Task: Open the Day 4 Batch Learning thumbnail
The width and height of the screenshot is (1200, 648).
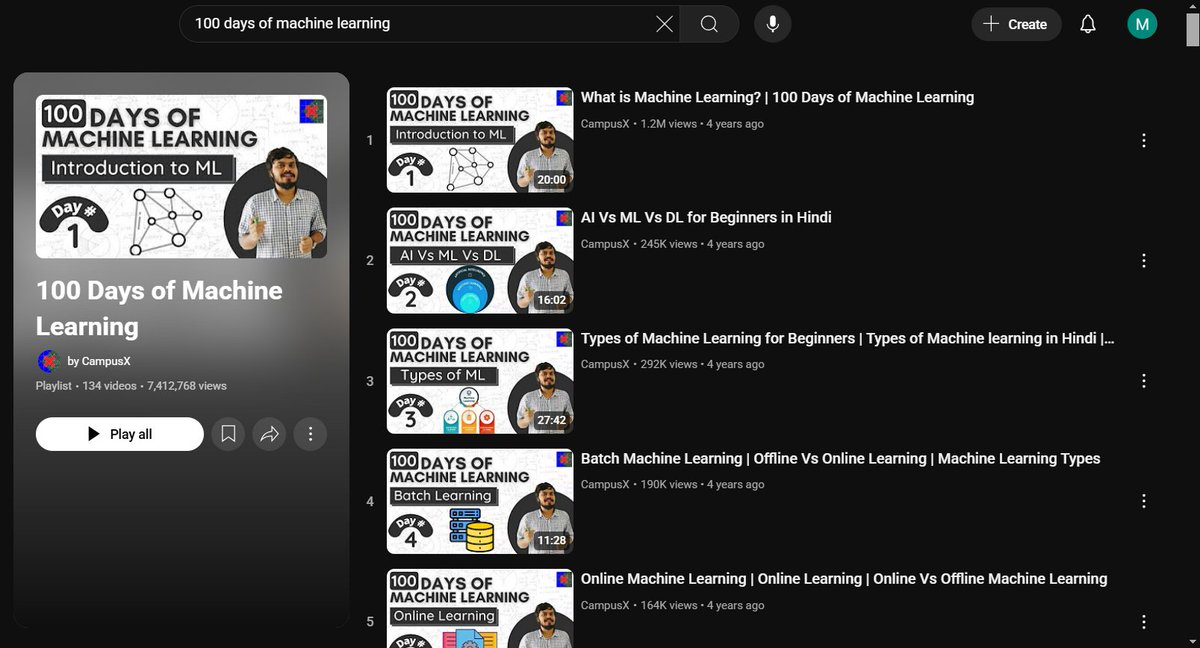Action: coord(480,501)
